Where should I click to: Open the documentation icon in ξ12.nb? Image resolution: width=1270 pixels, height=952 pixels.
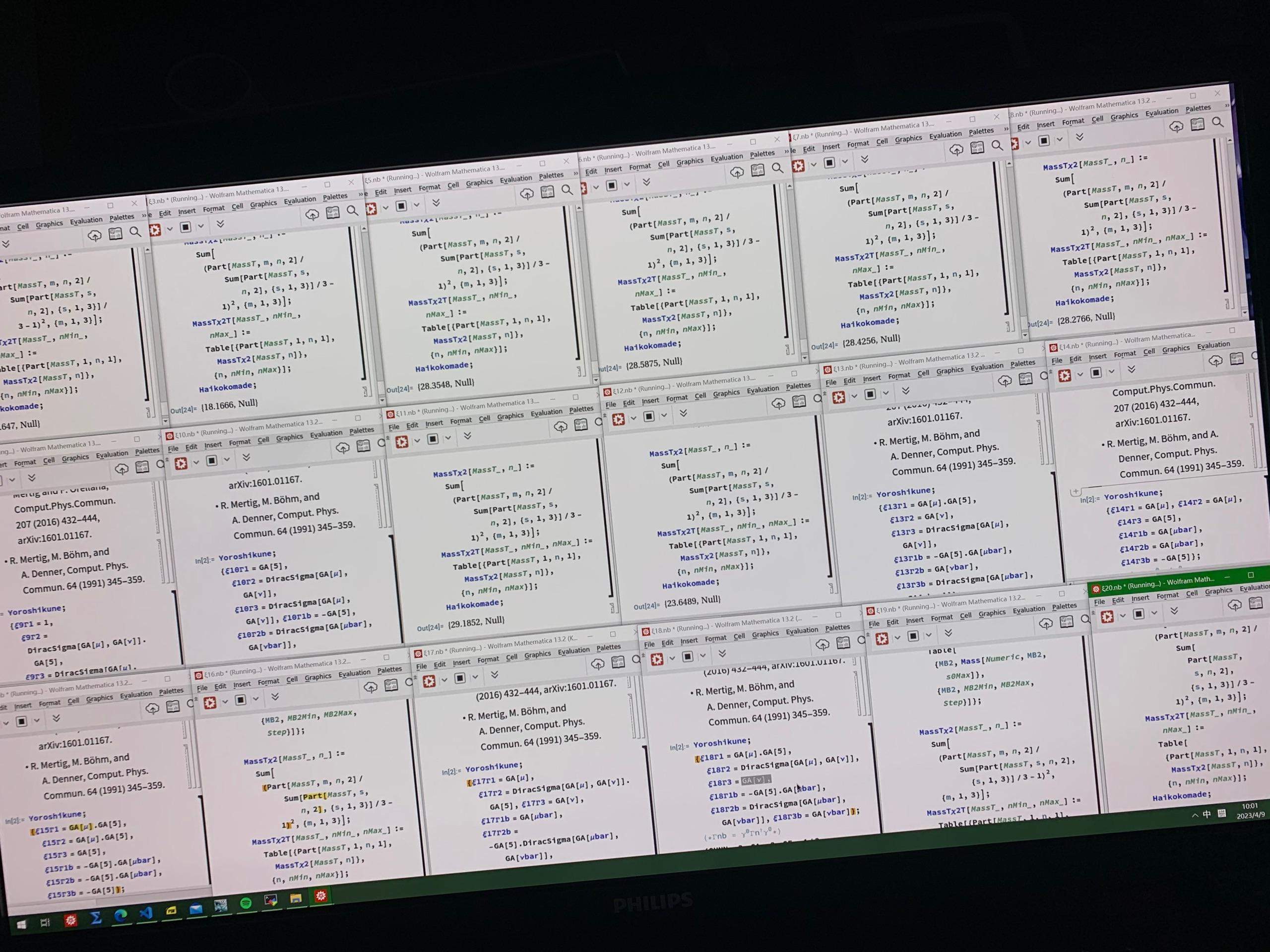799,402
